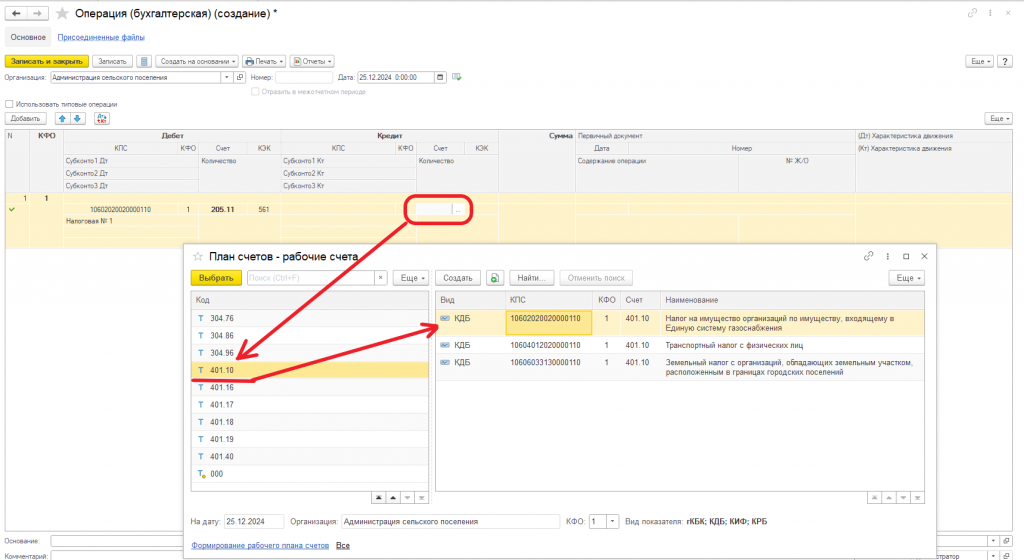Click the green-check icon right of date field
1024x560 pixels.
click(456, 77)
